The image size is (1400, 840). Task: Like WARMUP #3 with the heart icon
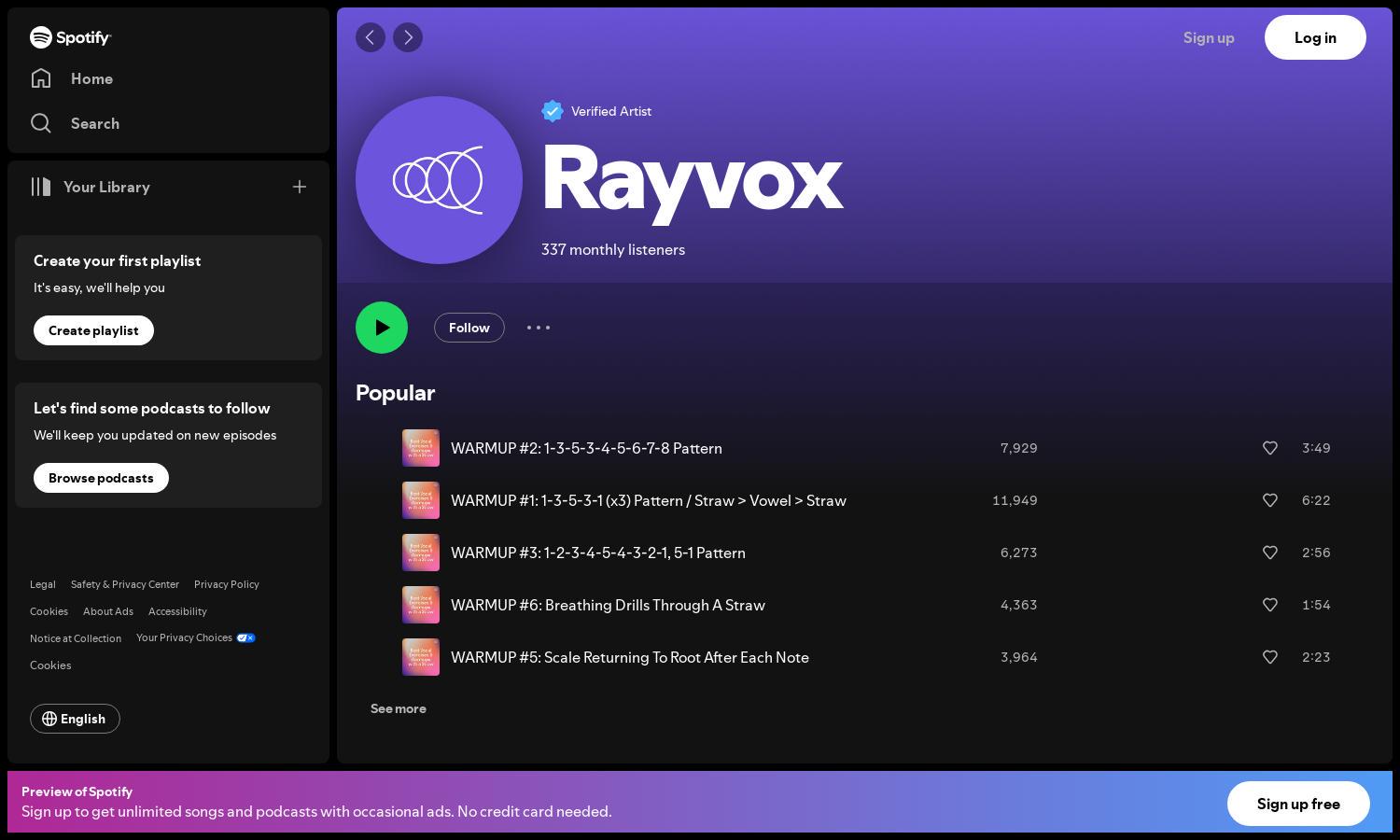1270,553
